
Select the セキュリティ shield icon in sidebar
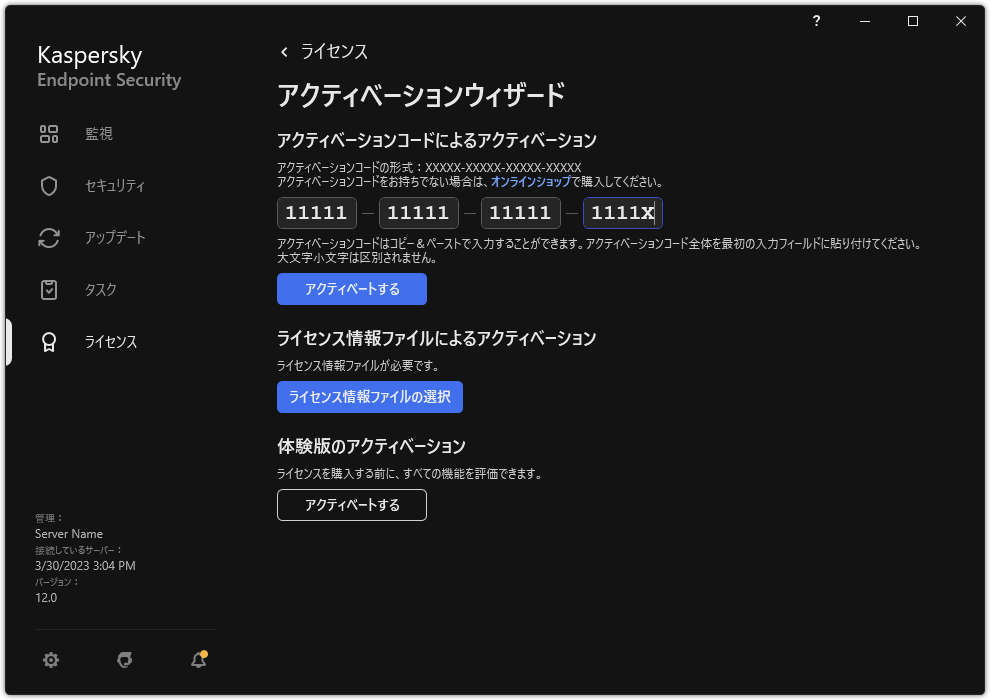48,185
